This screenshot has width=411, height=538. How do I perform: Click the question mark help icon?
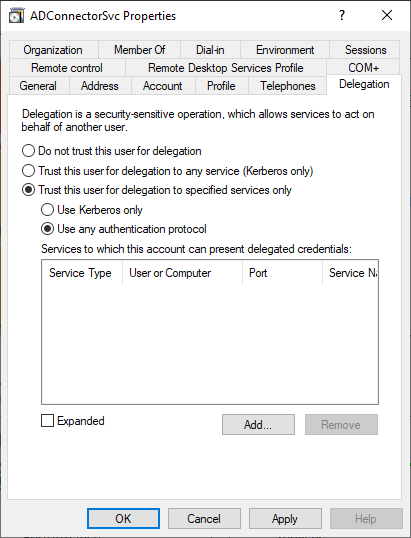click(x=342, y=15)
